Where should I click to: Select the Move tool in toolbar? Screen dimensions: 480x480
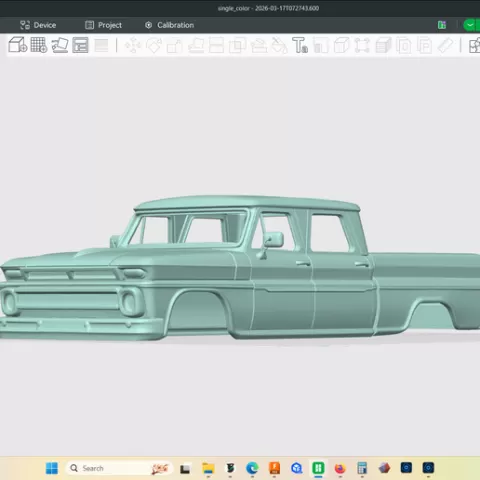coord(133,45)
